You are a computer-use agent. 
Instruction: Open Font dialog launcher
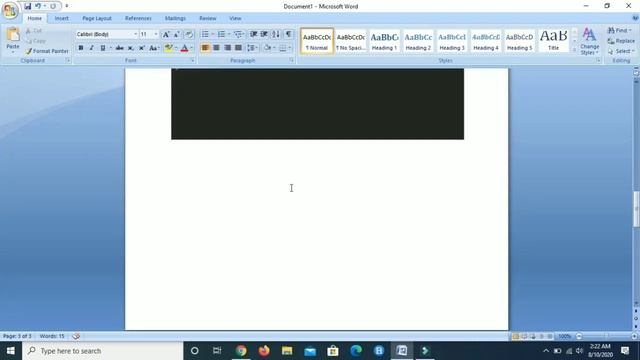click(x=192, y=60)
